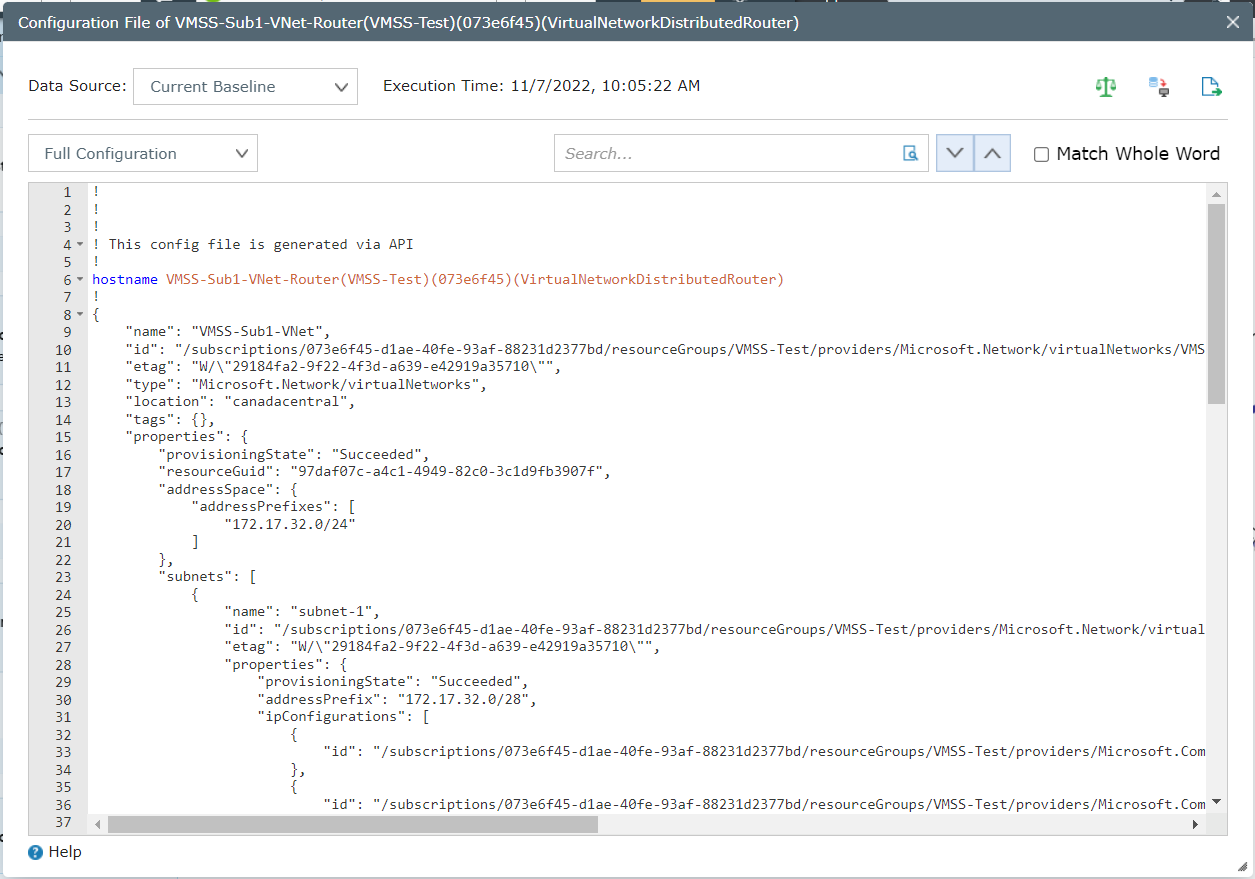Click the green compare baselines scales icon
Screen dimensions: 1255x879
pyautogui.click(x=1105, y=87)
